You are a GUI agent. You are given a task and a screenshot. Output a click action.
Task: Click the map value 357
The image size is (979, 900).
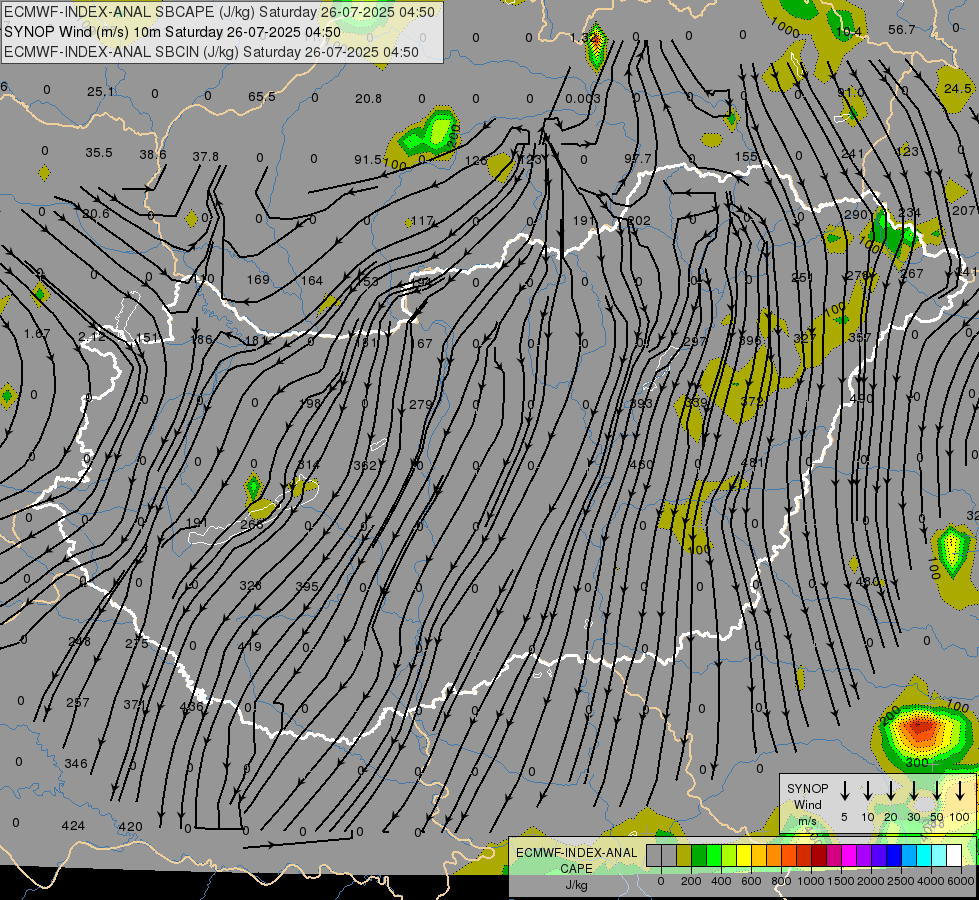point(860,337)
